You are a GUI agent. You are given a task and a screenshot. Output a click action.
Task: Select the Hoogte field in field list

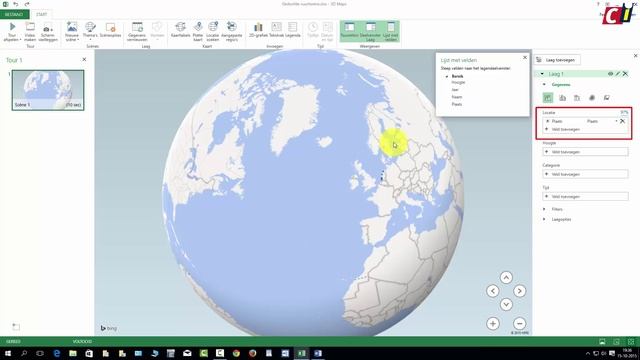pyautogui.click(x=458, y=82)
